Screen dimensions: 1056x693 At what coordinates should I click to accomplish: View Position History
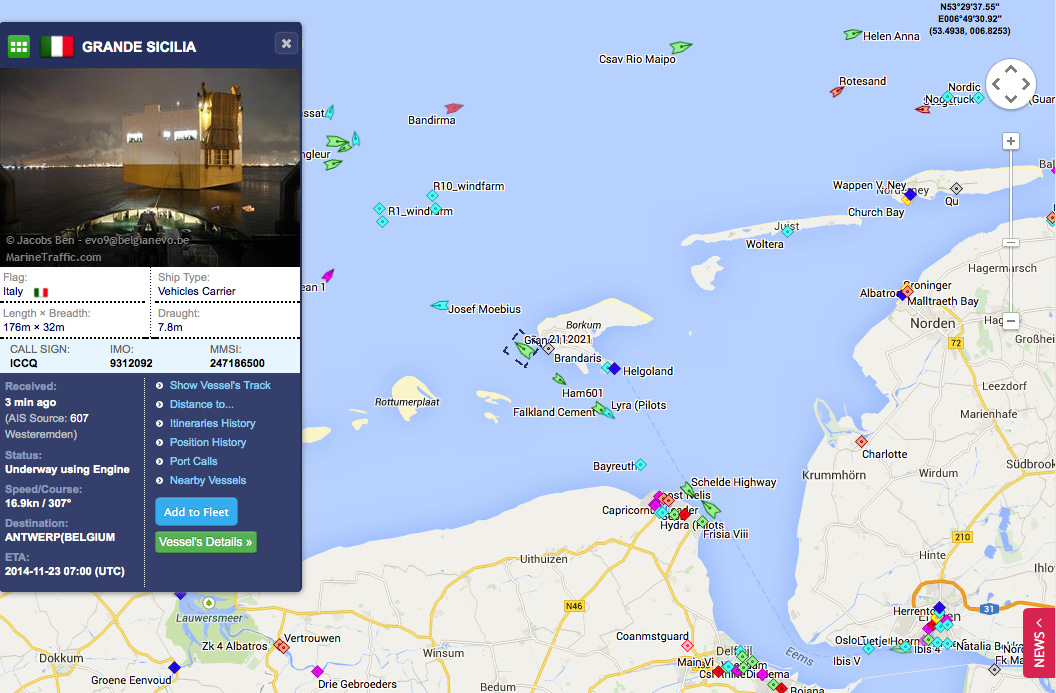(x=207, y=442)
